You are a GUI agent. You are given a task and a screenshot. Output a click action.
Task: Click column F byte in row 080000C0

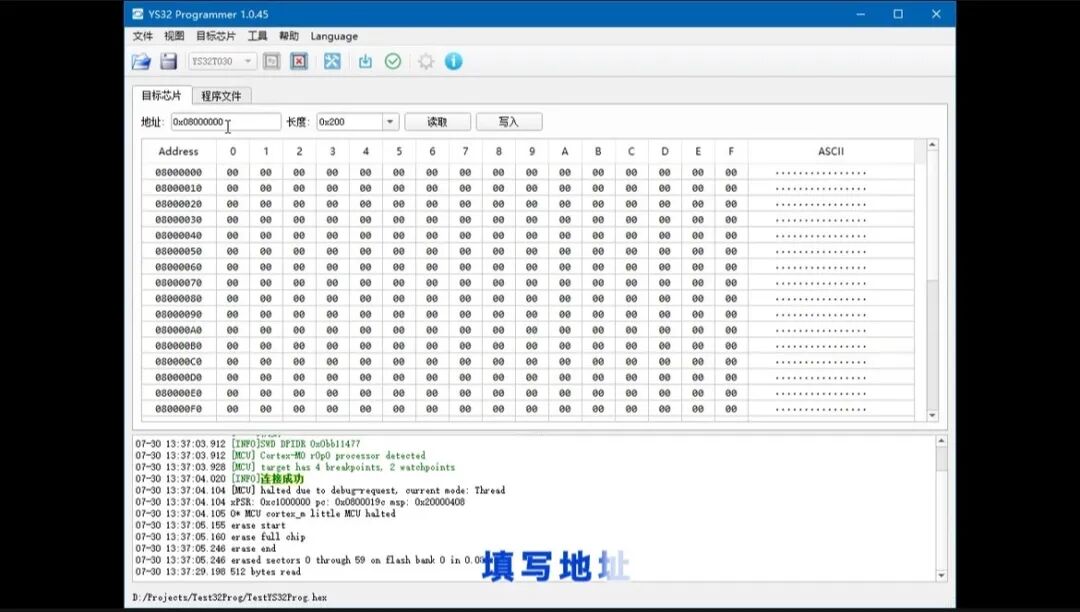tap(731, 361)
